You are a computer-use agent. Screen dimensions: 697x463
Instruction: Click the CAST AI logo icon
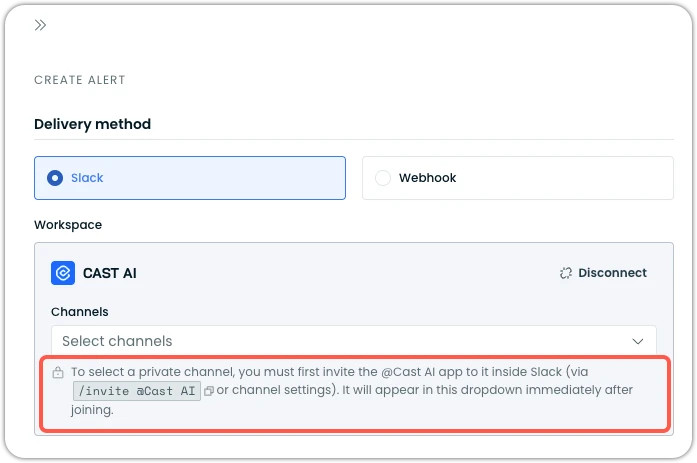(x=63, y=273)
